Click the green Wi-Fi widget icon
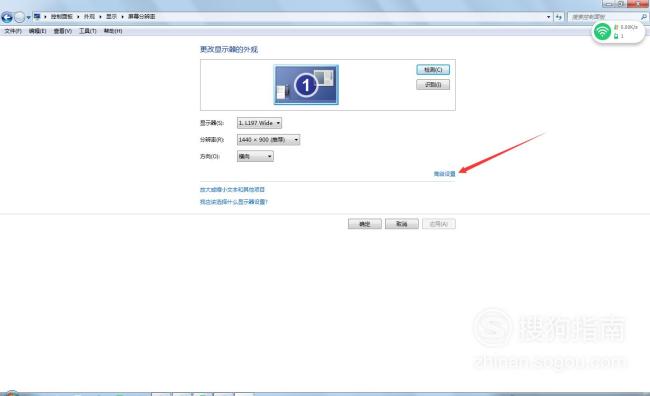The height and width of the screenshot is (396, 650). tap(602, 32)
